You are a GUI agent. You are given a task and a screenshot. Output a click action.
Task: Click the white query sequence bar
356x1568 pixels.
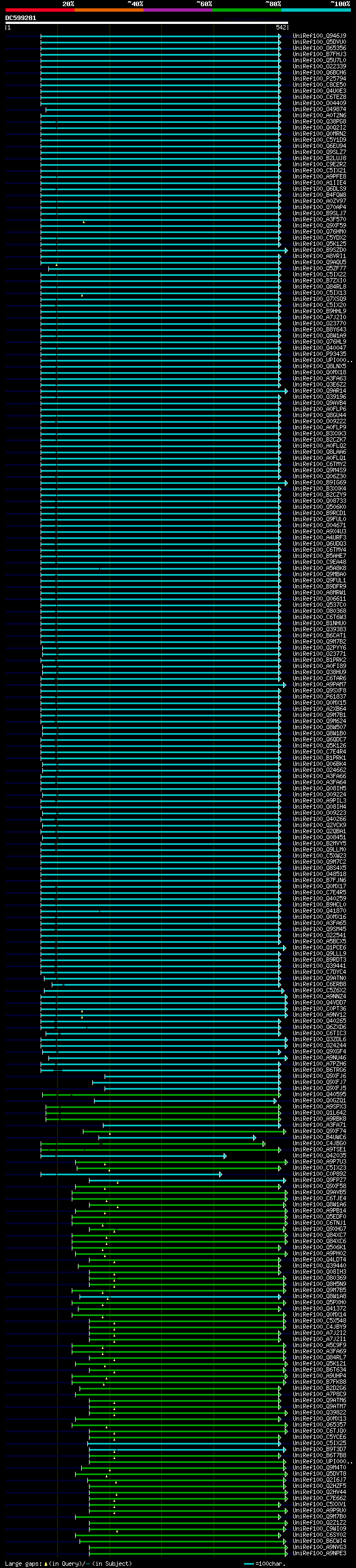(147, 22)
